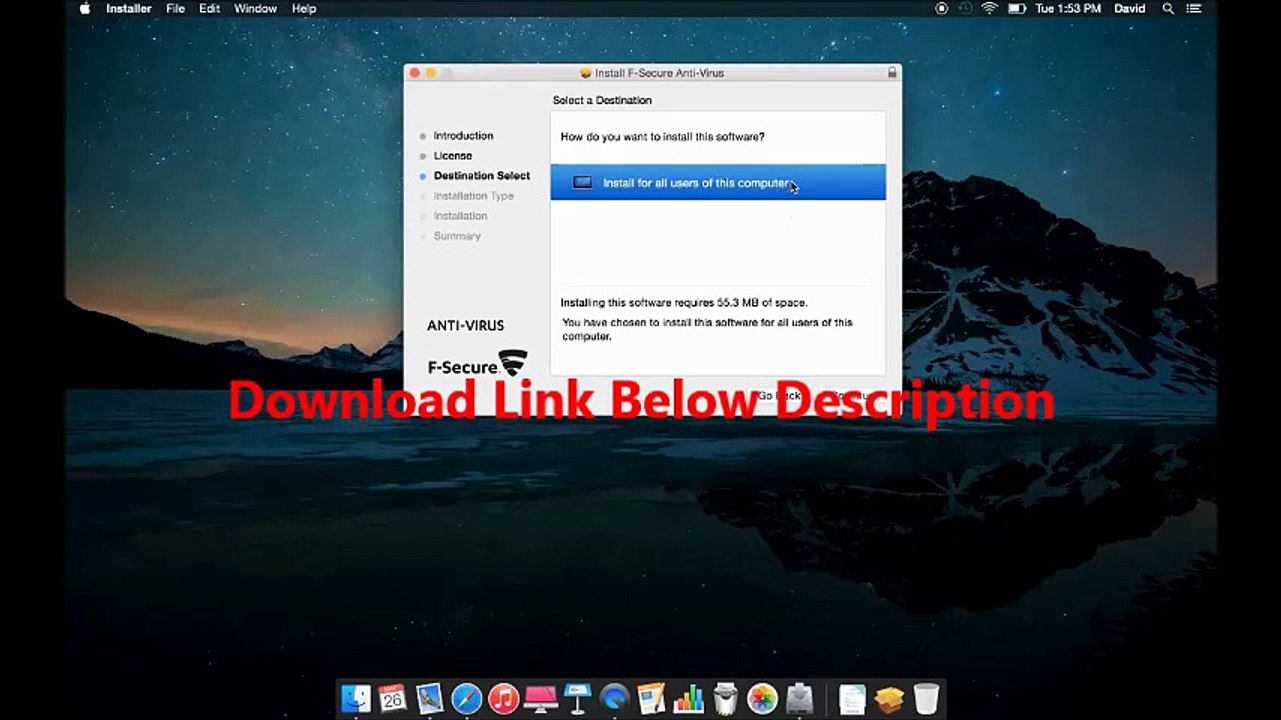Click the Introduction step
The width and height of the screenshot is (1281, 720).
tap(463, 136)
